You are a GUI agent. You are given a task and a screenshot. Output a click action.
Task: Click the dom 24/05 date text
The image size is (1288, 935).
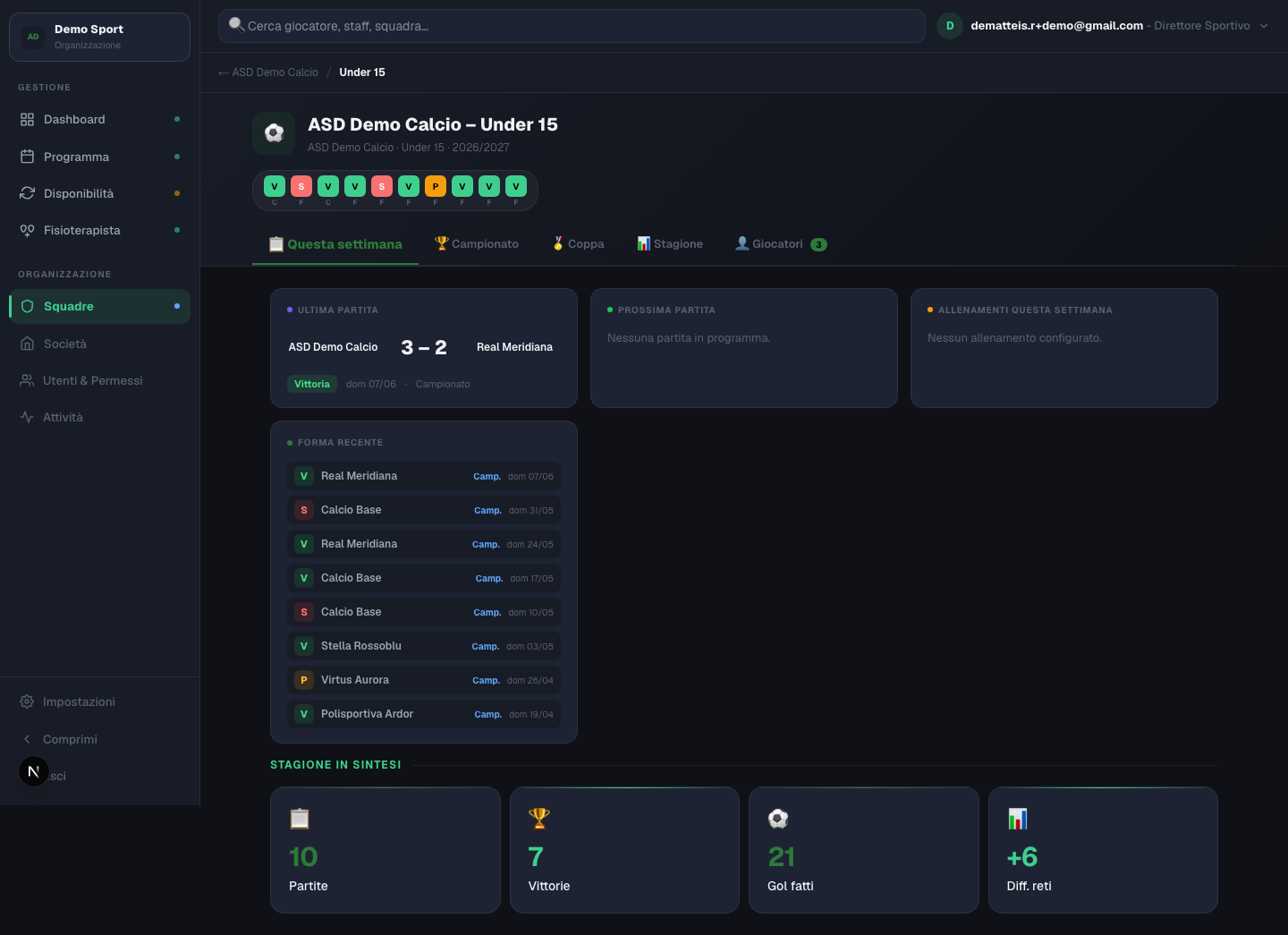pos(530,544)
